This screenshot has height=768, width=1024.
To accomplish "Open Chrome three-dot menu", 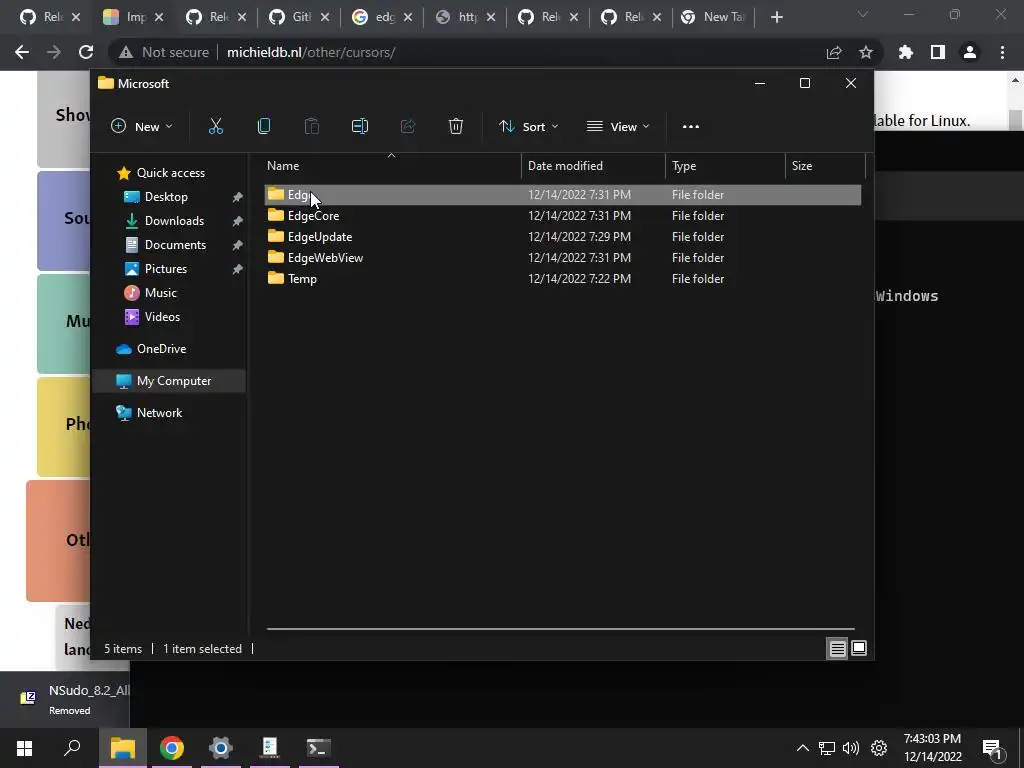I will pyautogui.click(x=1002, y=52).
